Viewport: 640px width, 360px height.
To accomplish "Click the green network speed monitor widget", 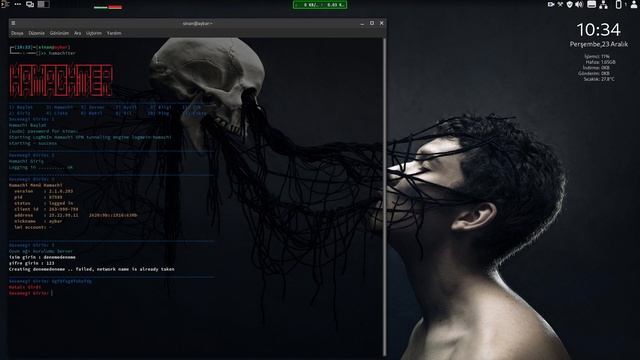I will 320,5.
